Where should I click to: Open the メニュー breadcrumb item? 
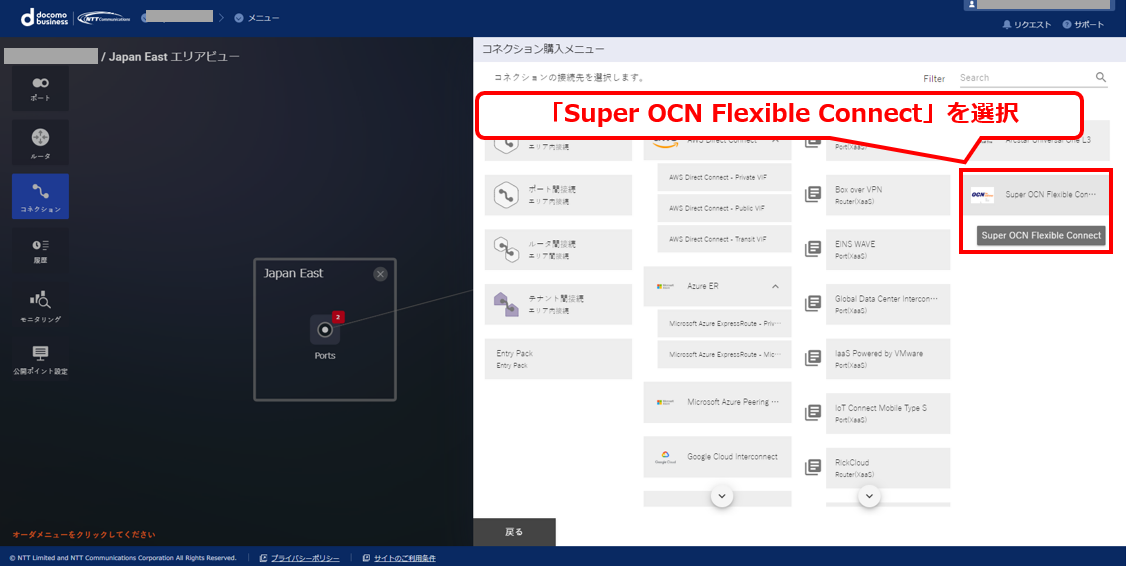tap(257, 18)
